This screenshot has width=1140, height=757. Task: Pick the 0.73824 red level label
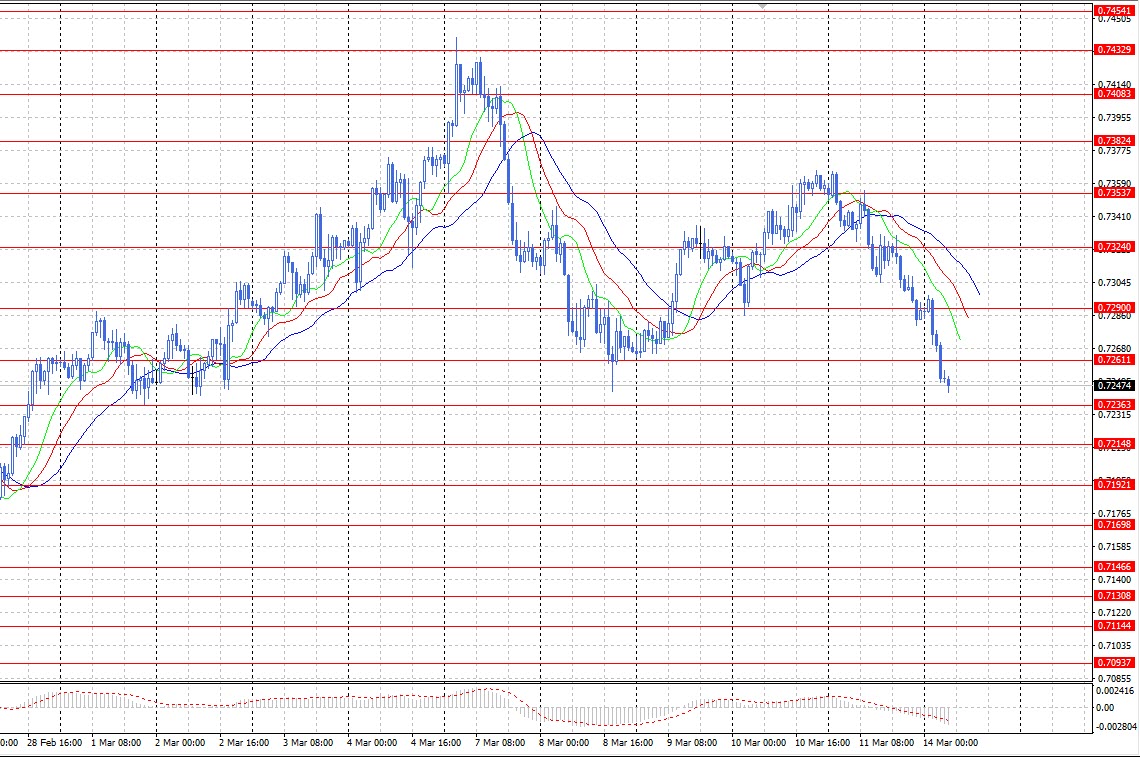[x=1114, y=141]
